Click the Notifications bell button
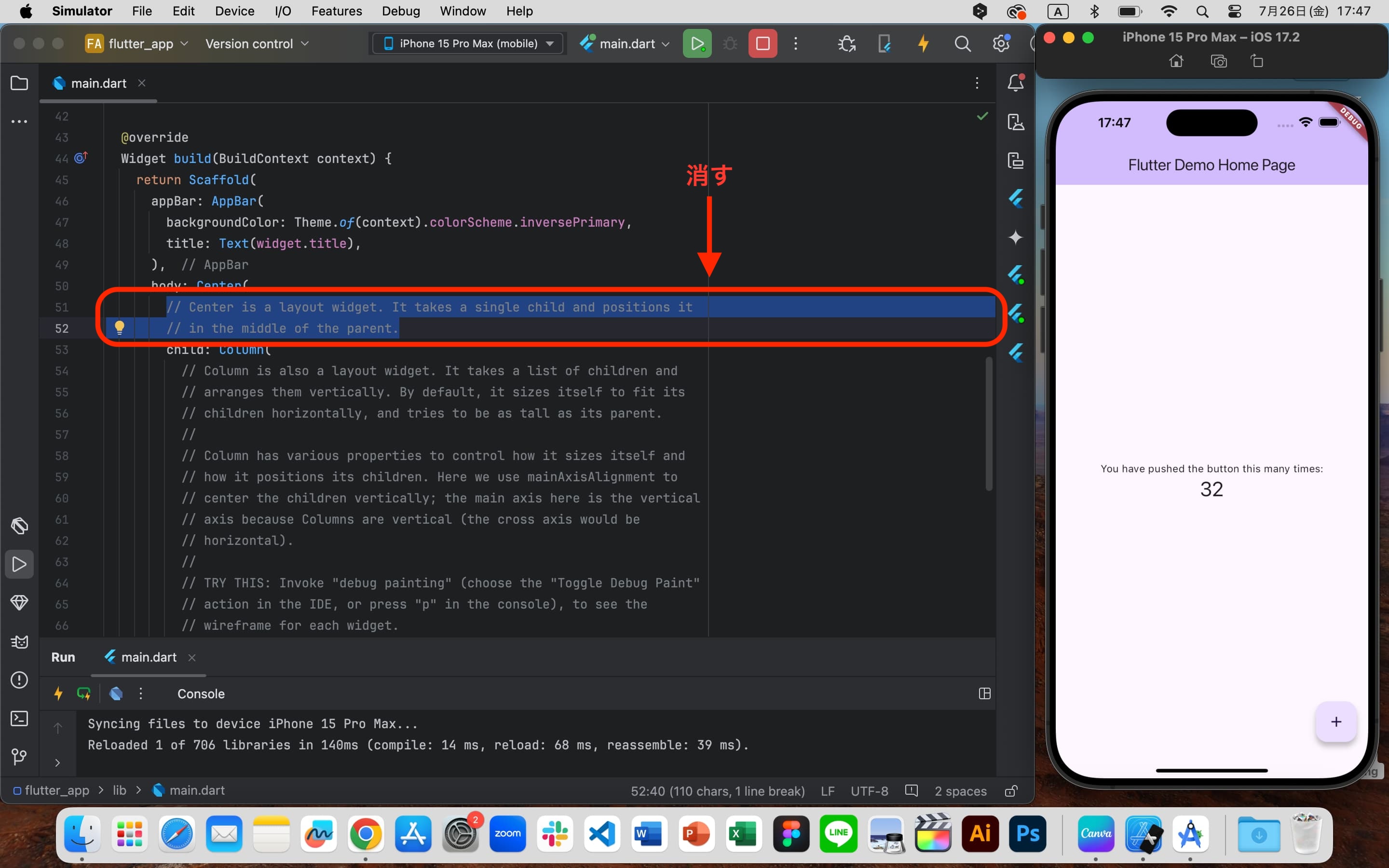Screen dimensions: 1389x868 [1016, 84]
